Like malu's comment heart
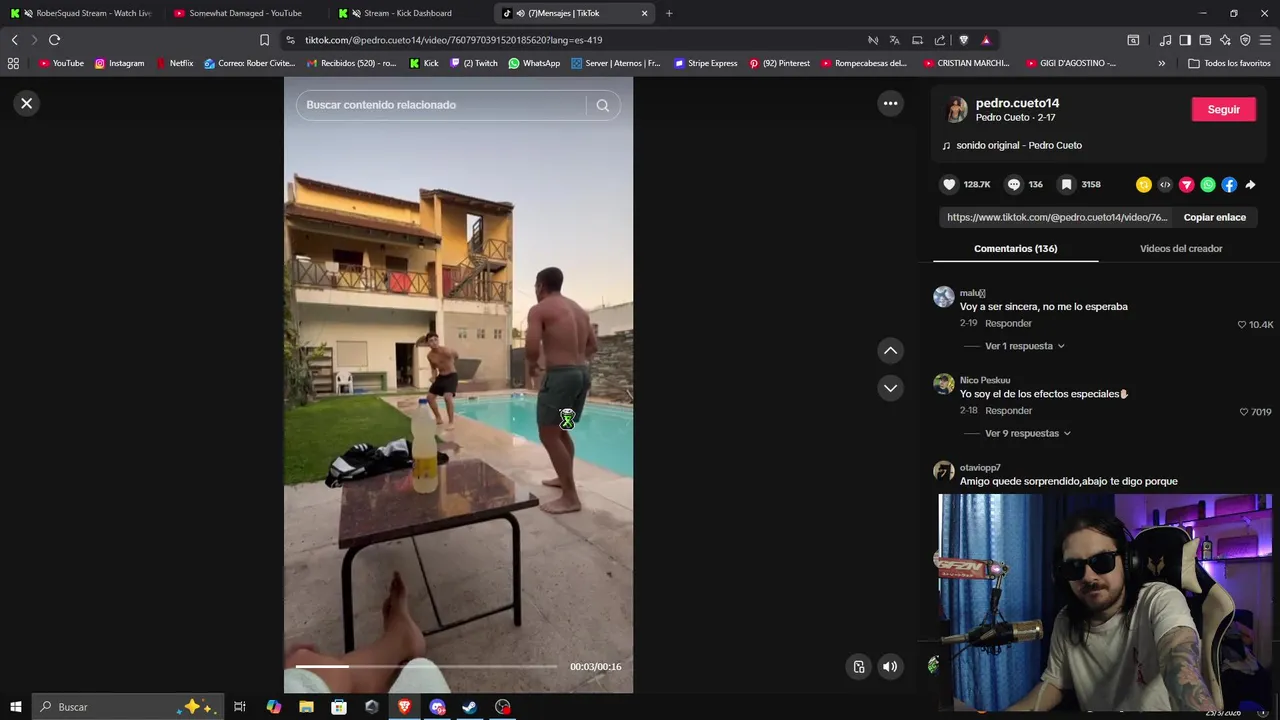The image size is (1280, 720). pos(1242,325)
